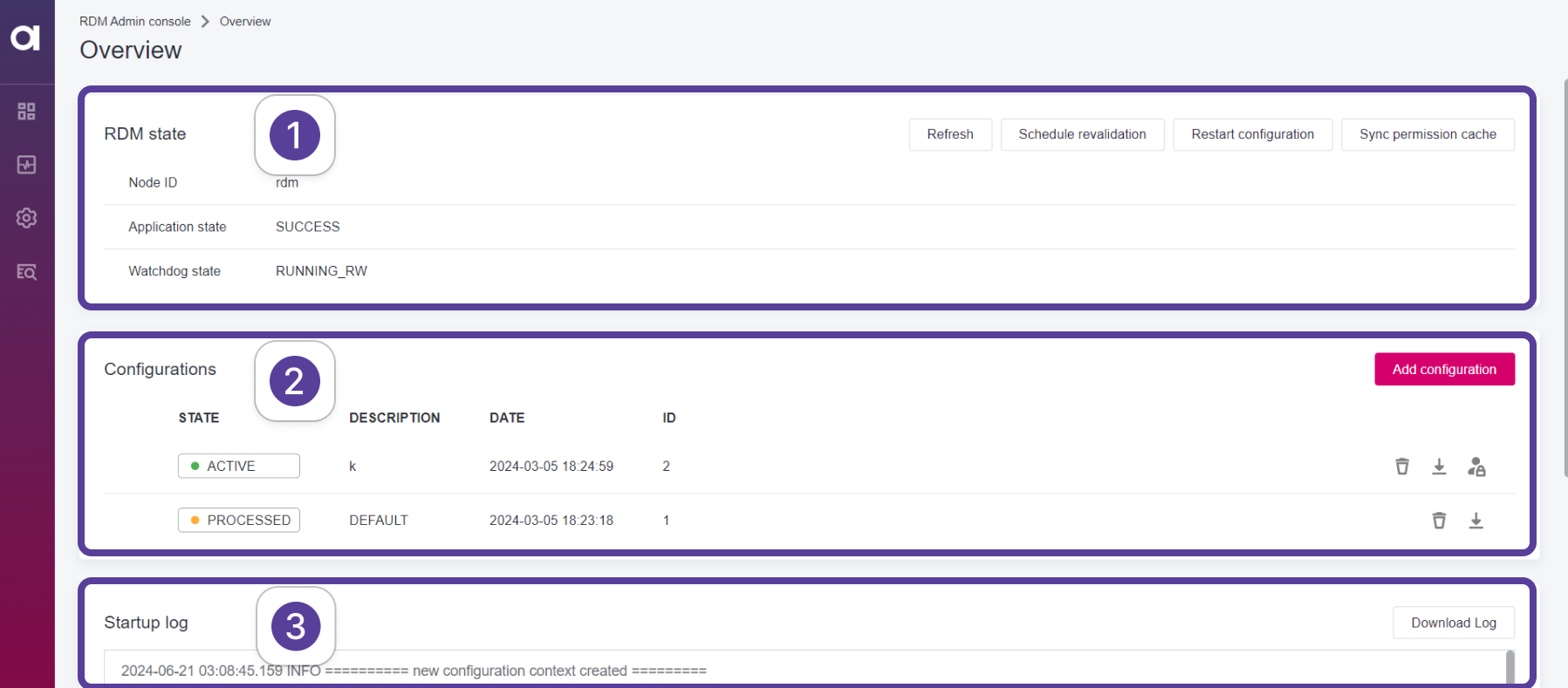This screenshot has width=1568, height=688.
Task: Open the monitoring pulse icon in sidebar
Action: coord(26,165)
